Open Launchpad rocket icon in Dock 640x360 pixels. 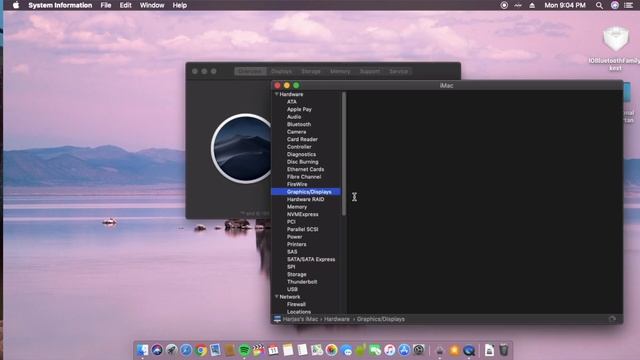coord(171,350)
